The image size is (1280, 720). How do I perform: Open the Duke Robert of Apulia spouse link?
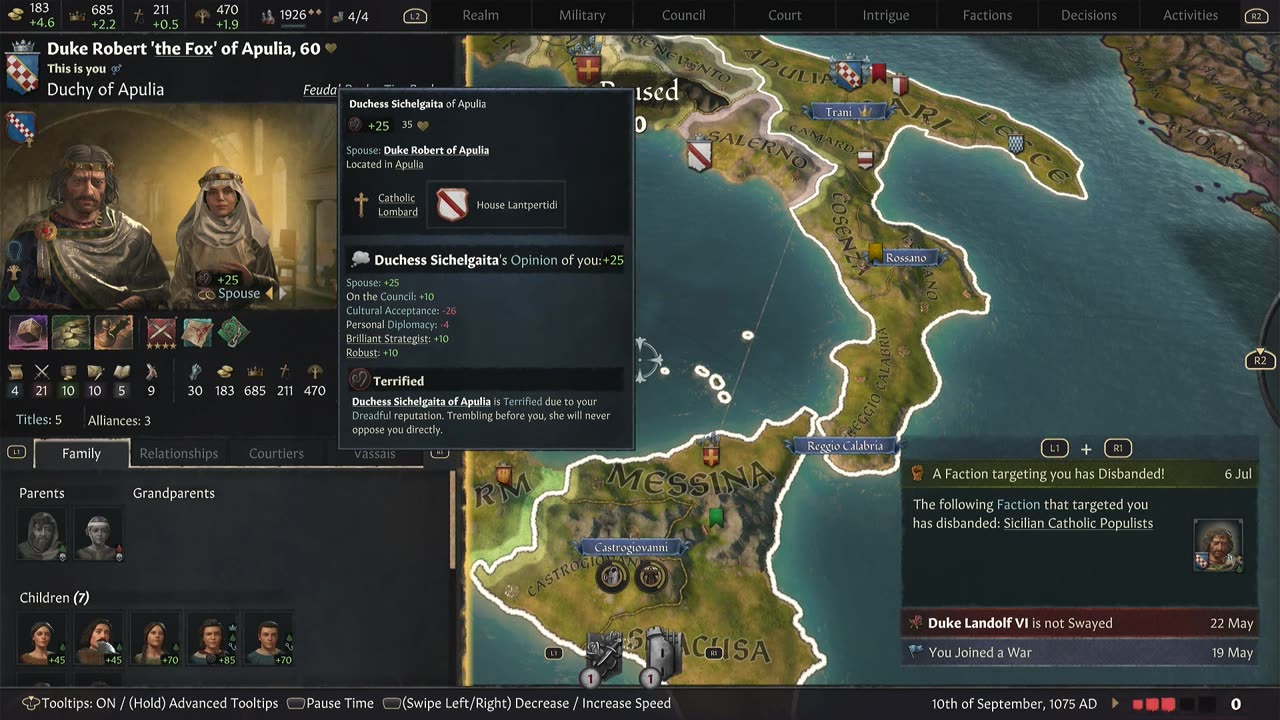click(436, 150)
